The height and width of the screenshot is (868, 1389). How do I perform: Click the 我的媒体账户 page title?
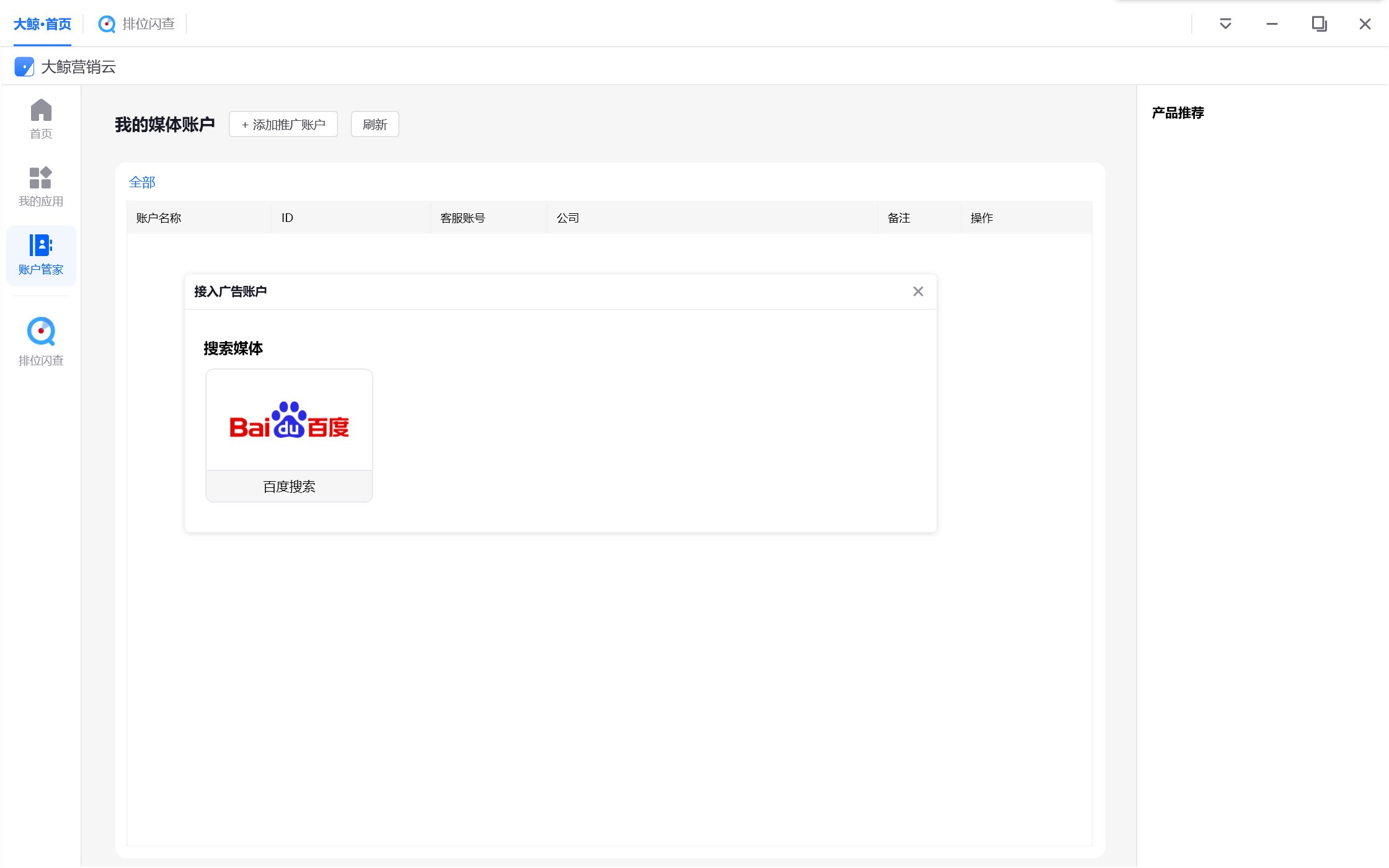[x=165, y=125]
